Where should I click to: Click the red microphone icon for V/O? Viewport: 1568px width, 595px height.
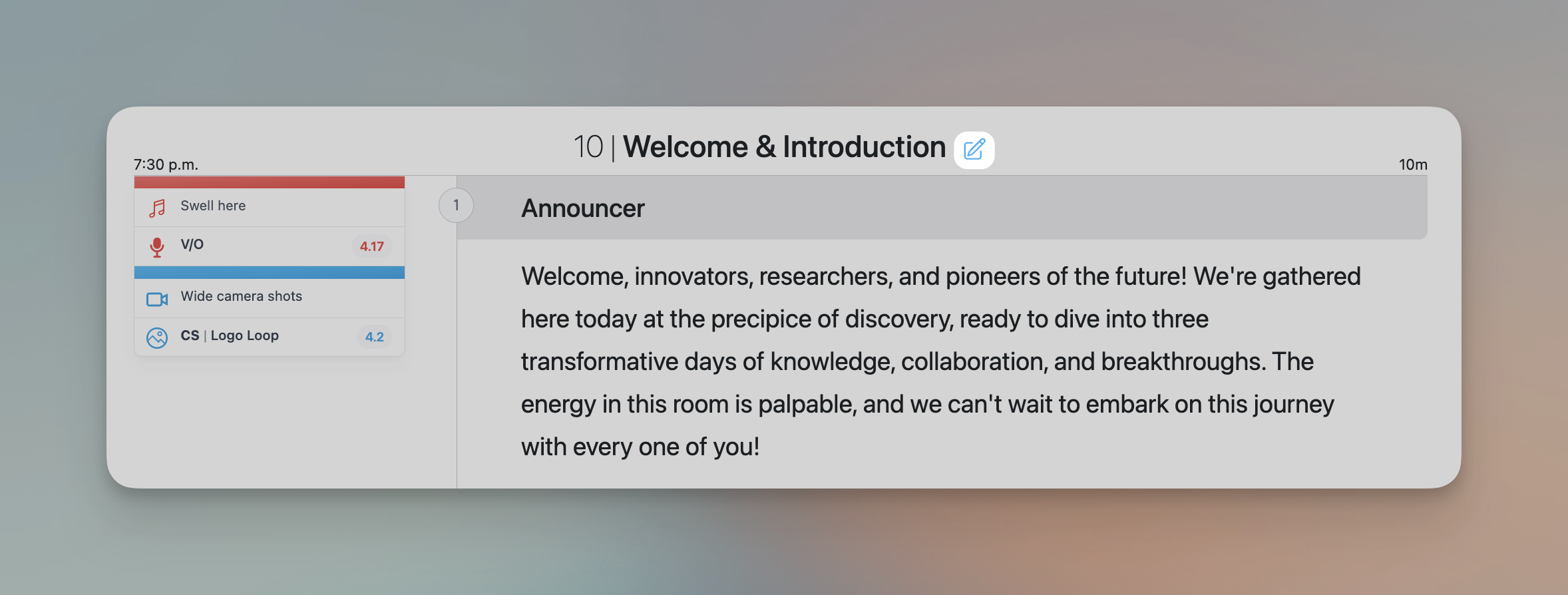[157, 247]
